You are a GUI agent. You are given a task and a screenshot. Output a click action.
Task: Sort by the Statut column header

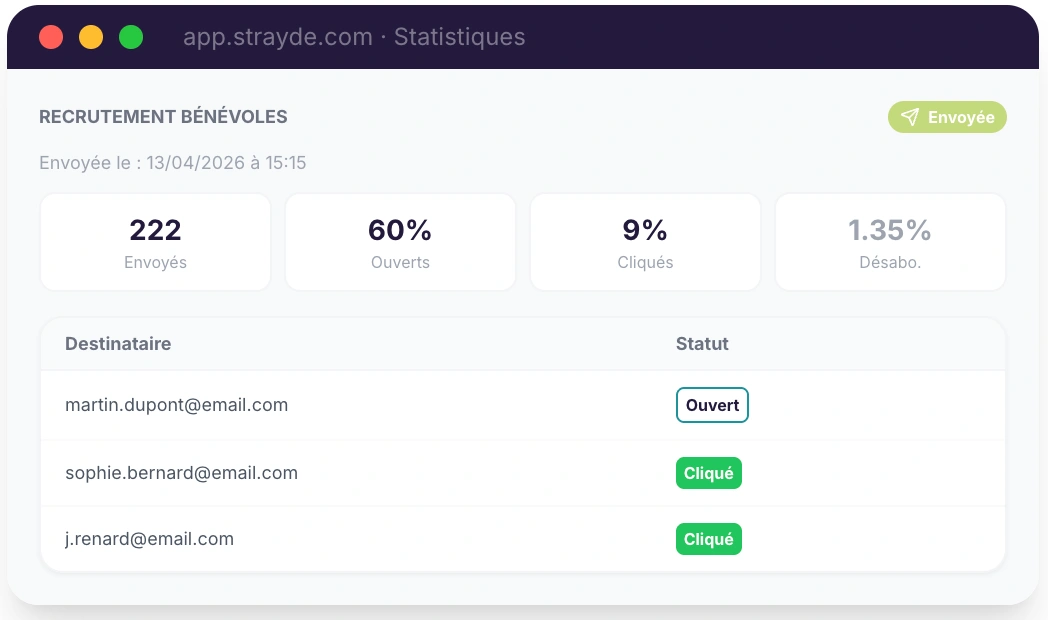click(x=702, y=344)
